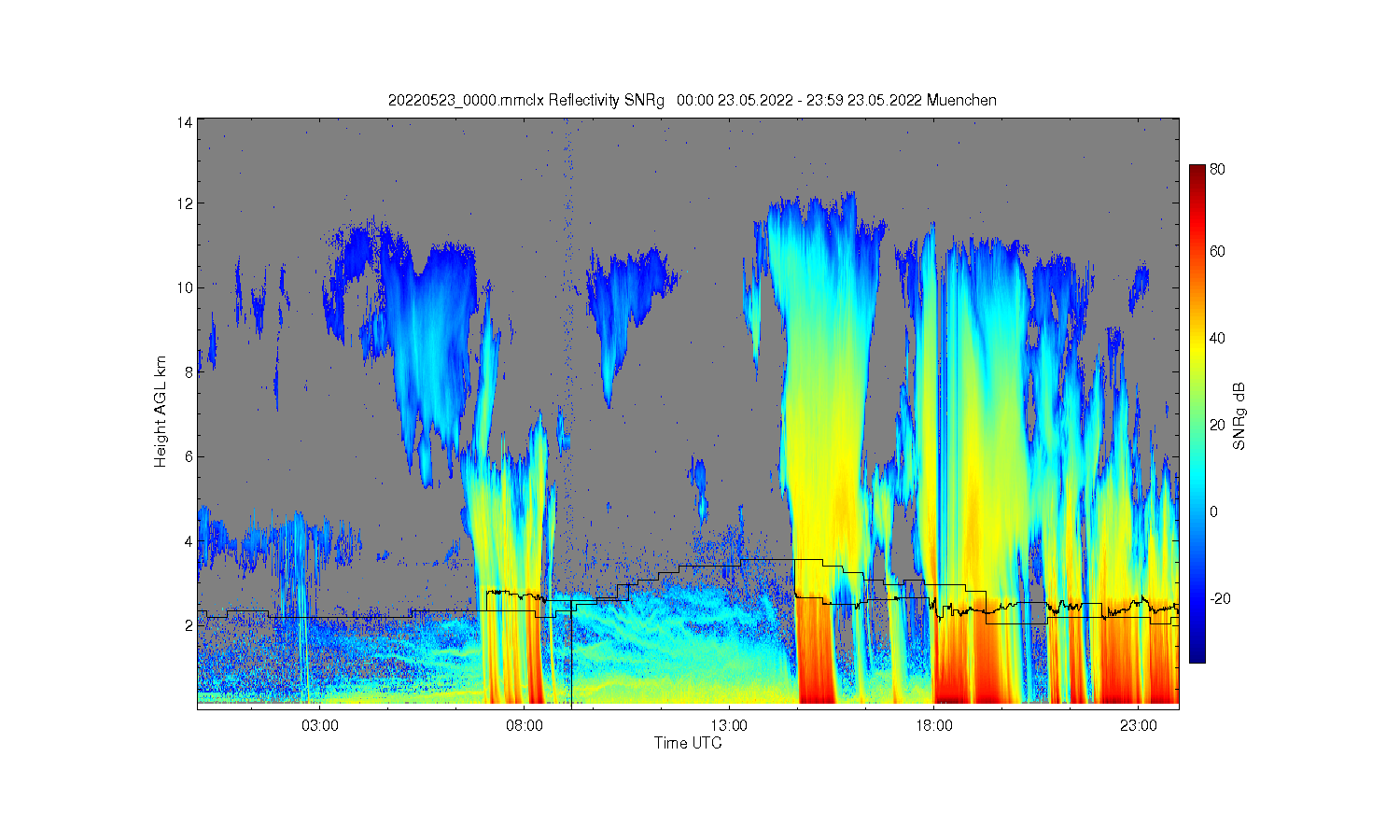
Task: Click the 'Time UTC' axis label
Action: point(688,743)
